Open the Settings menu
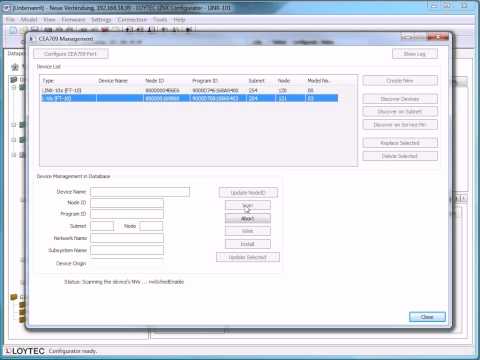The height and width of the screenshot is (360, 480). click(101, 20)
